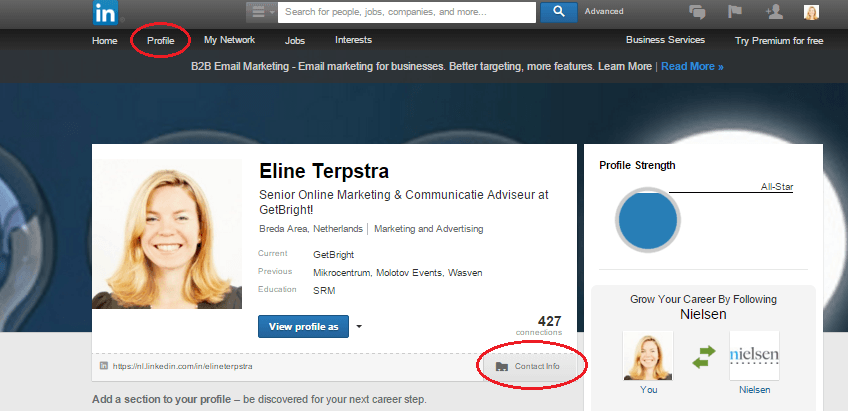
Task: Open the messages speech bubble icon
Action: point(699,12)
